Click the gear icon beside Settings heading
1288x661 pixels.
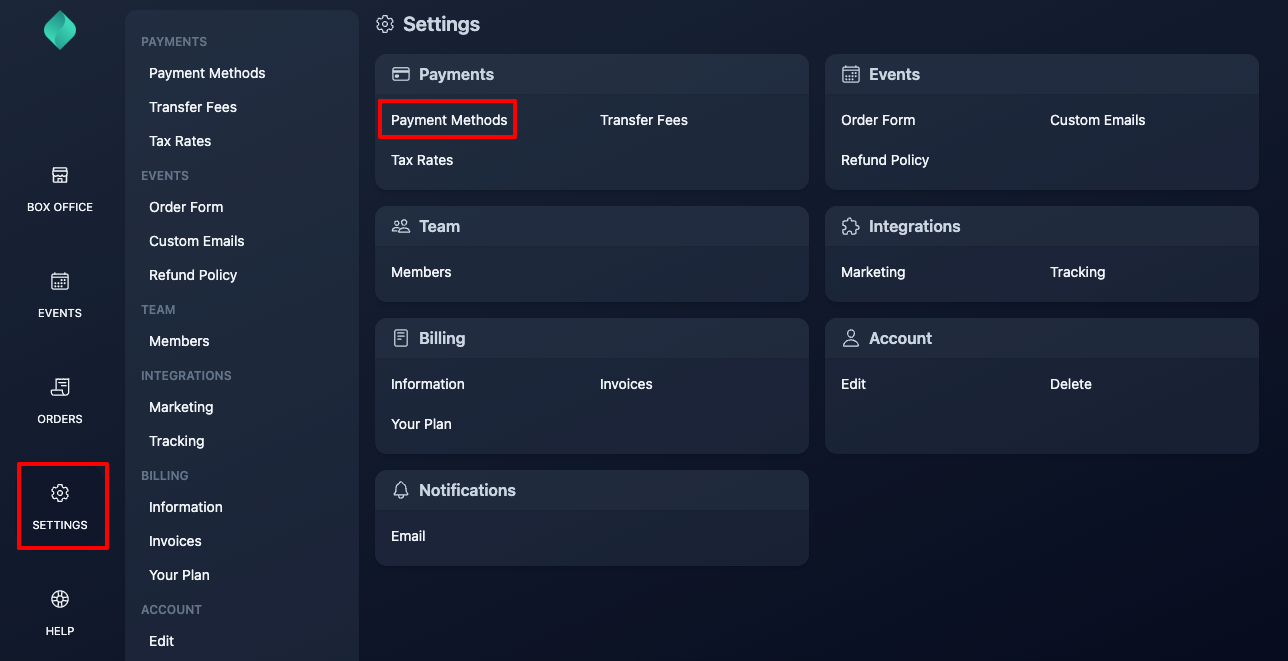coord(385,24)
